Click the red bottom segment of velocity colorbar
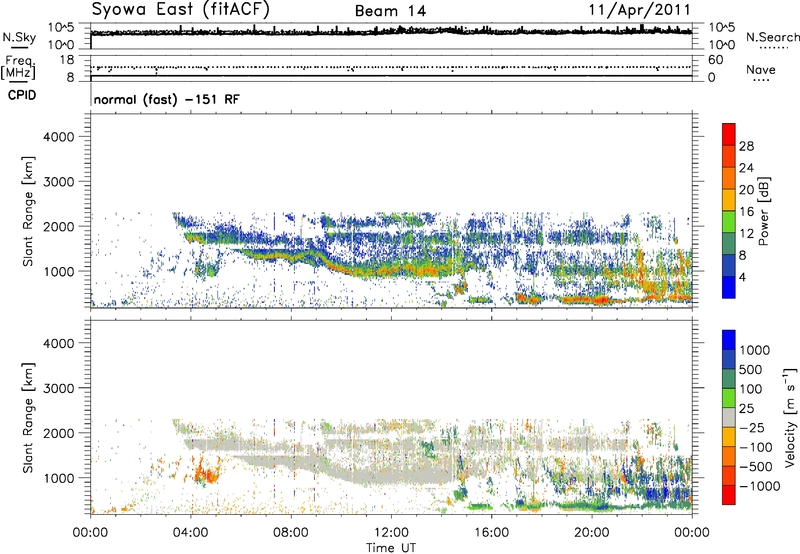 [x=729, y=495]
